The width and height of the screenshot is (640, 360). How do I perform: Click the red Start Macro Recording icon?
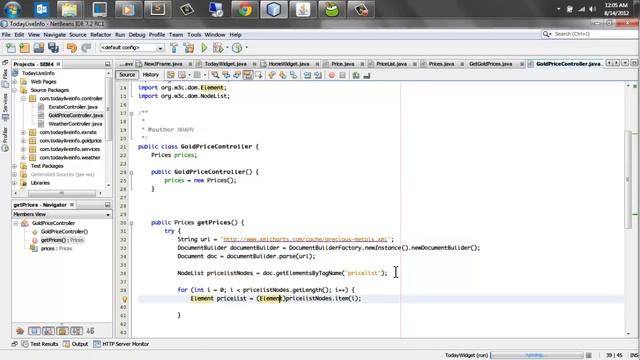[x=332, y=75]
